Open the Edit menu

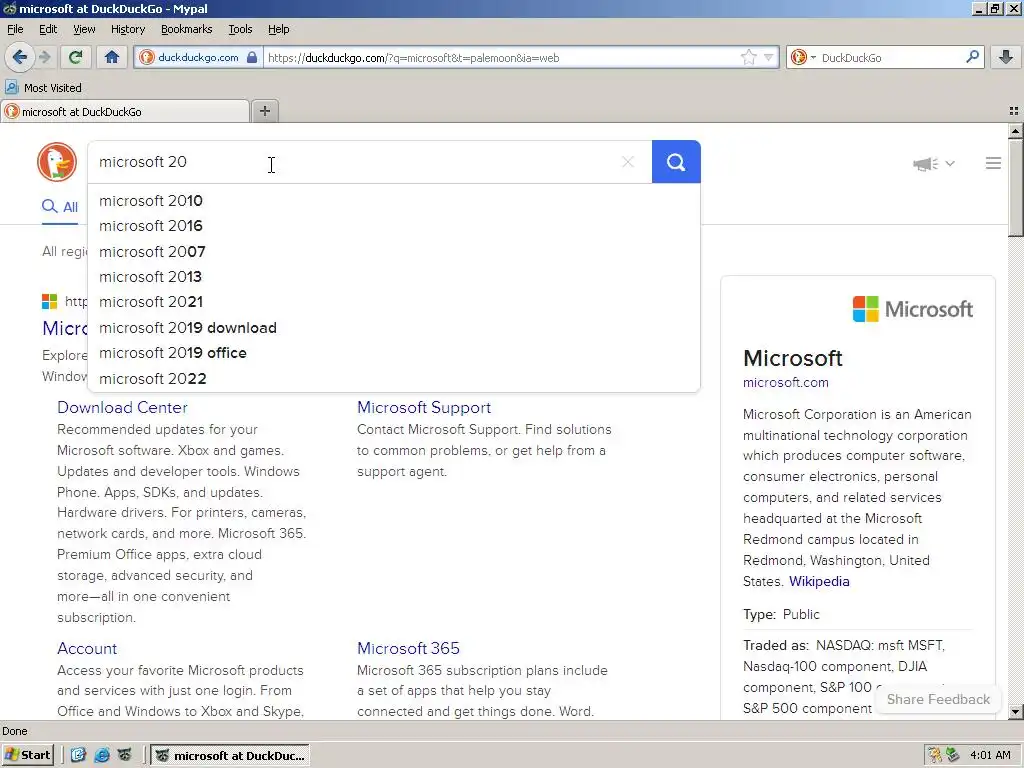[48, 29]
